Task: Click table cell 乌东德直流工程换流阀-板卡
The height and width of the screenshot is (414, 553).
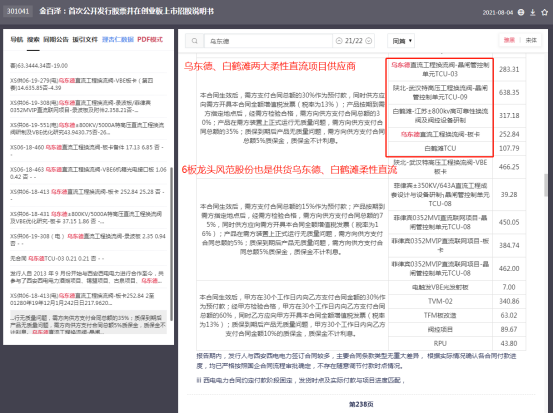Action: 440,134
